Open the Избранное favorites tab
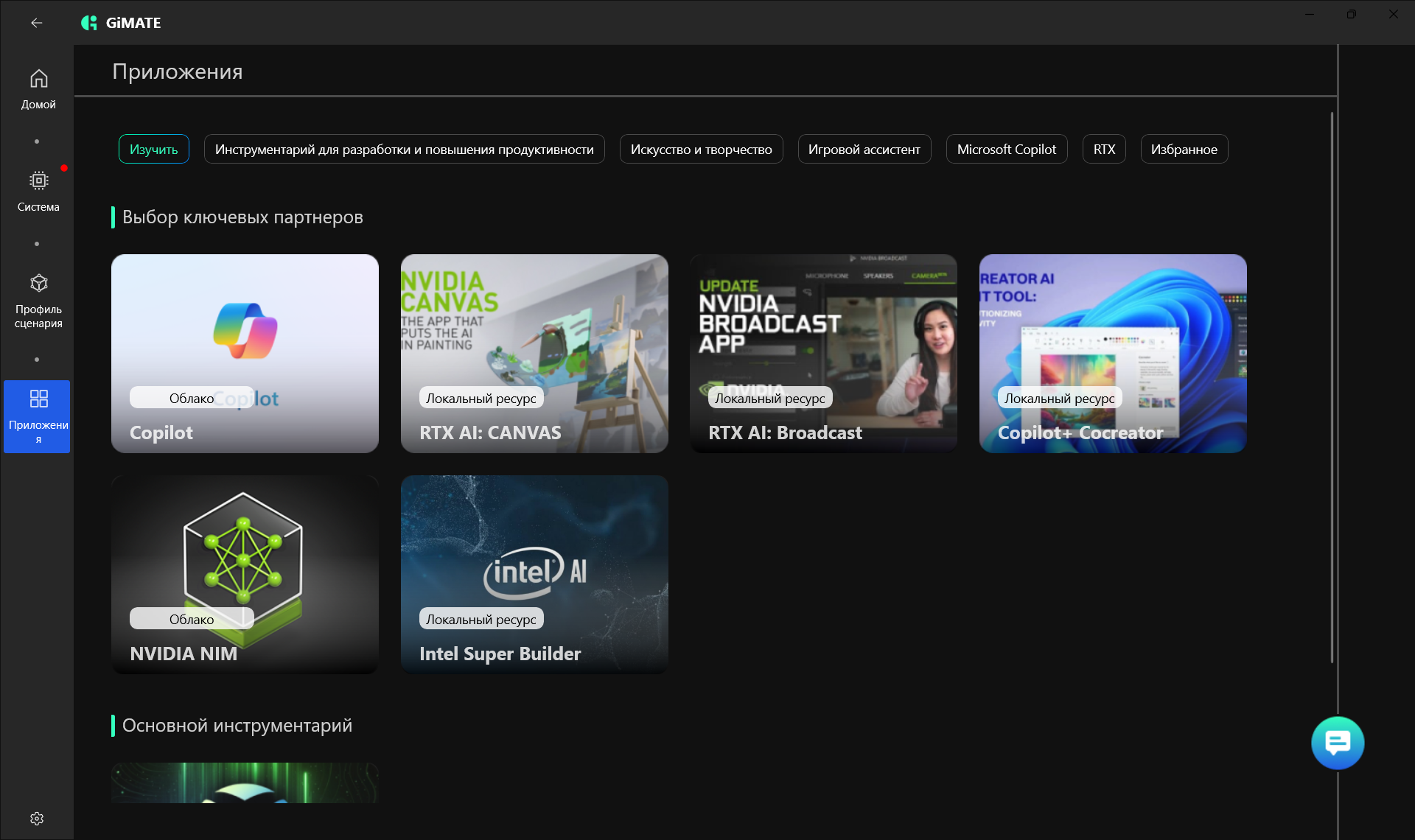Viewport: 1415px width, 840px height. [1184, 149]
